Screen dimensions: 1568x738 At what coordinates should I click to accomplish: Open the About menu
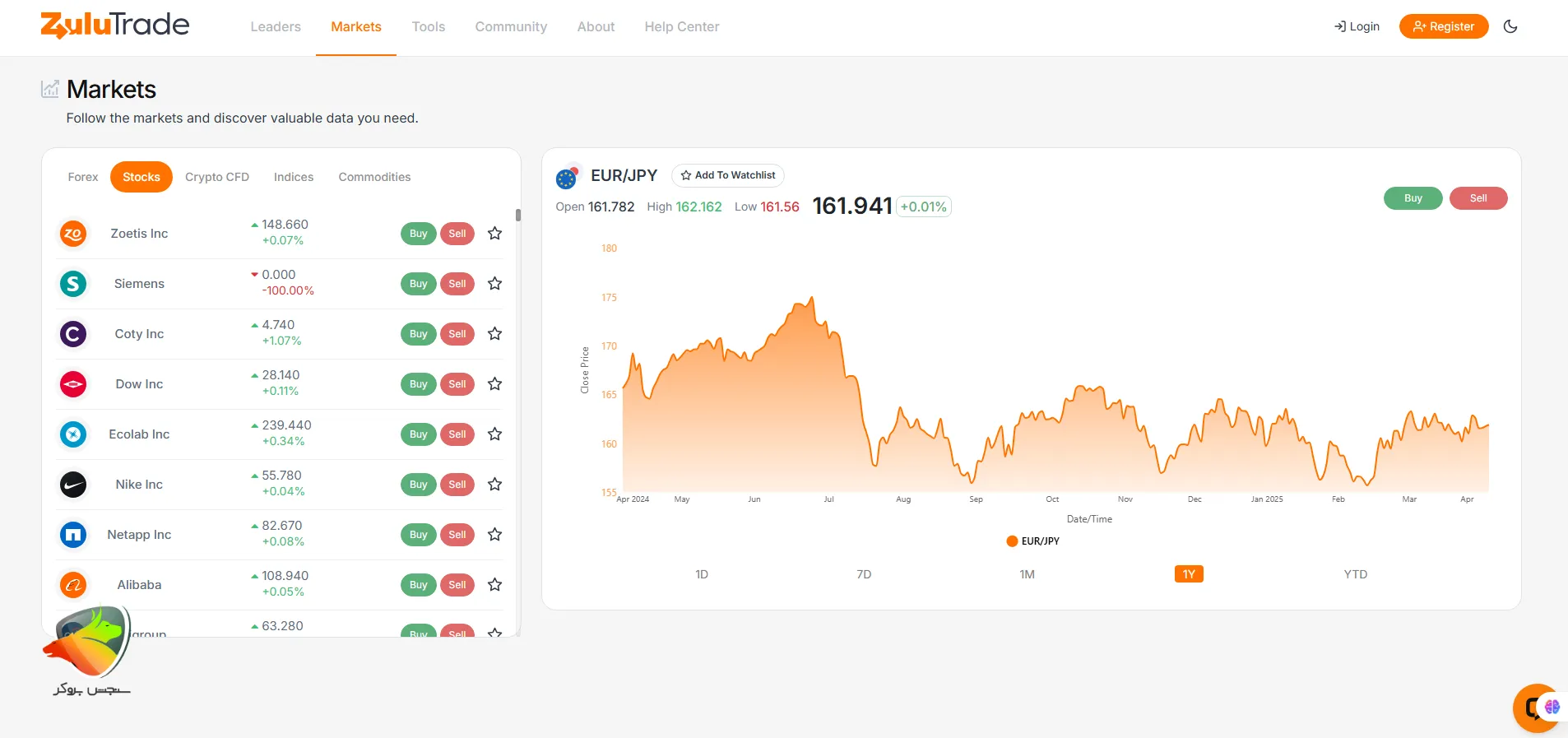click(x=596, y=27)
